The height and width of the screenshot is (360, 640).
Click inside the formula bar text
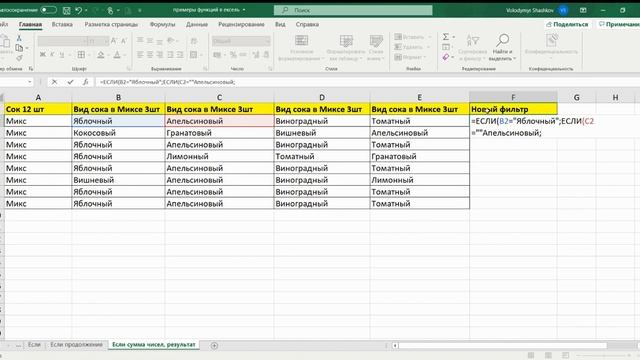(x=167, y=82)
